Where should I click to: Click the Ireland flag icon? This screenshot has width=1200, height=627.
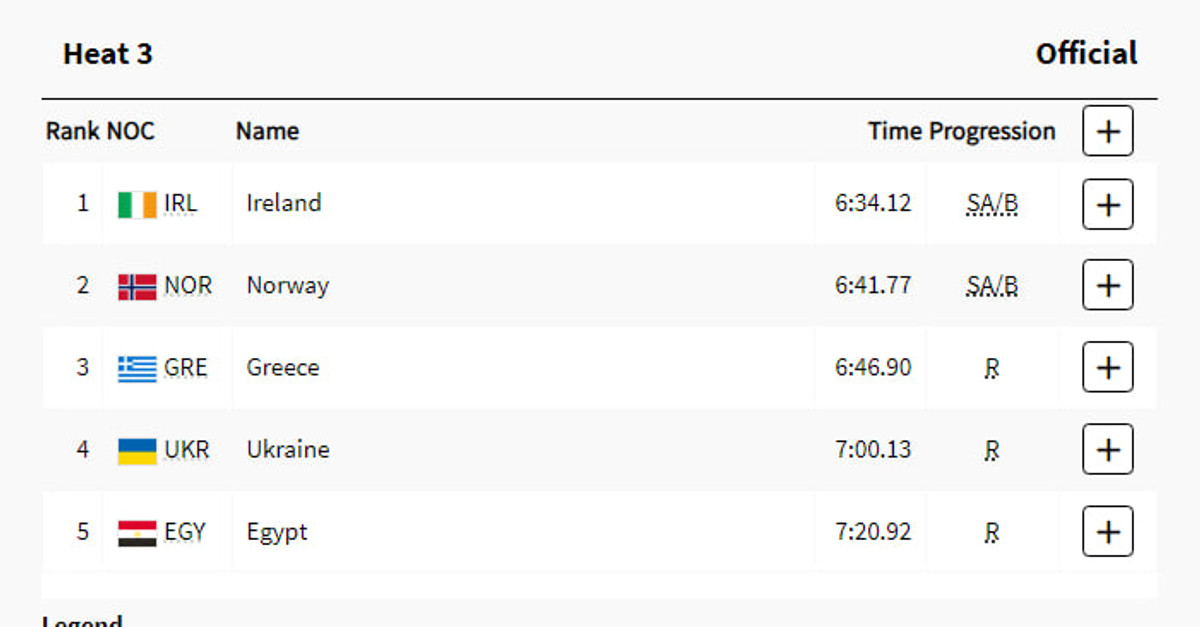click(137, 204)
